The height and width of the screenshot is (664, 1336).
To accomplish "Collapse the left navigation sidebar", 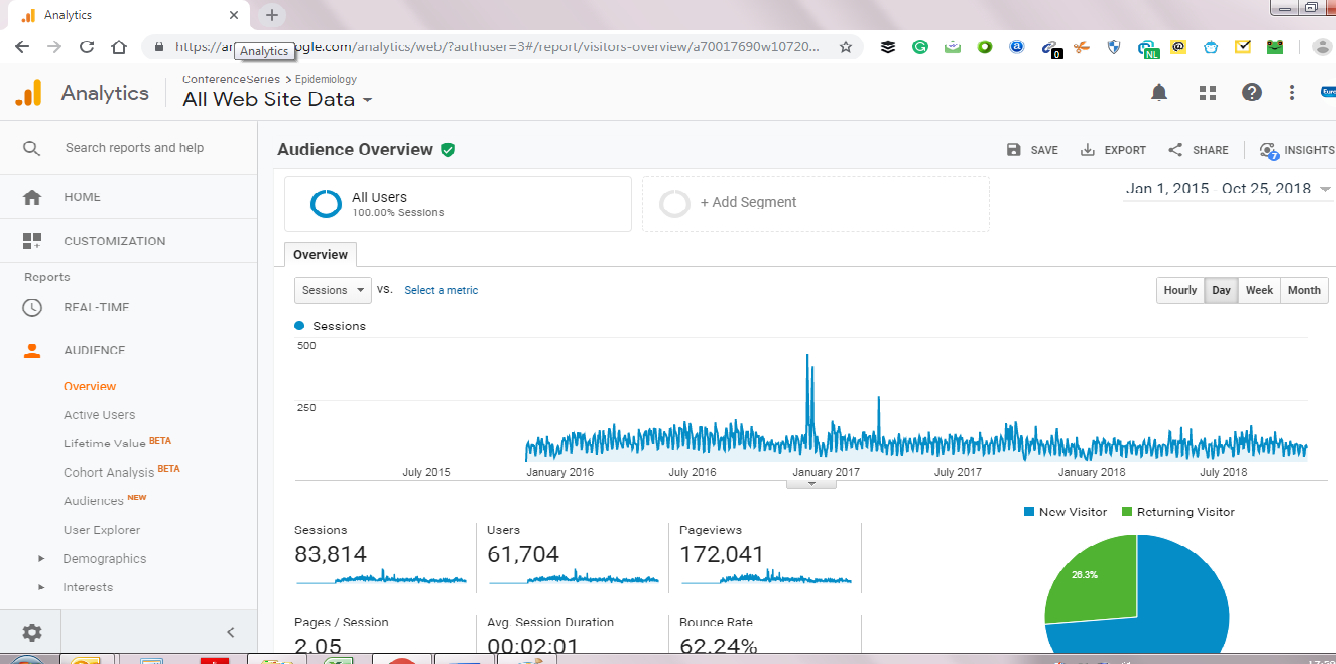I will point(231,632).
